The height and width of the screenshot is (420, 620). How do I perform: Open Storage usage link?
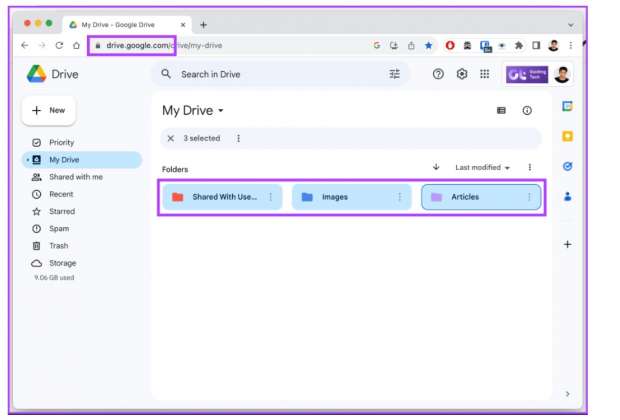[62, 263]
